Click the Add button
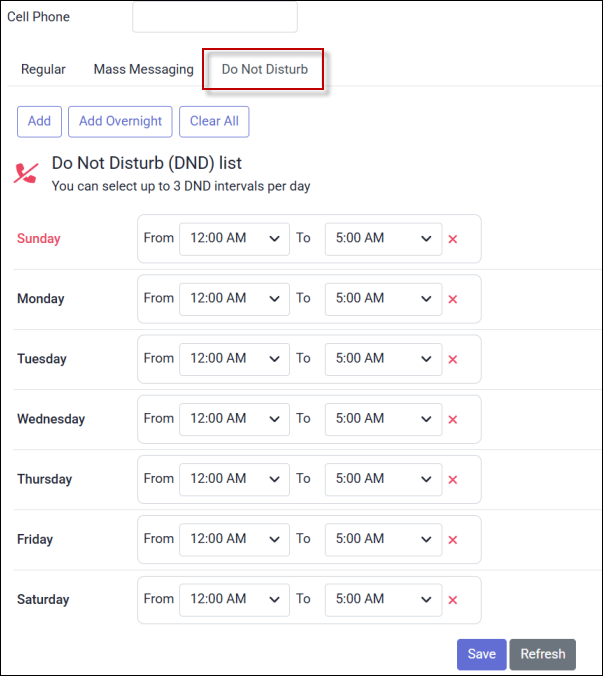The height and width of the screenshot is (676, 603). click(x=39, y=122)
